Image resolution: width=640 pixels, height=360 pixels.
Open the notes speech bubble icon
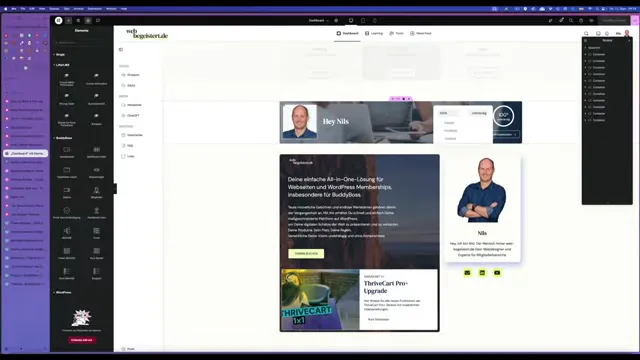[x=98, y=20]
